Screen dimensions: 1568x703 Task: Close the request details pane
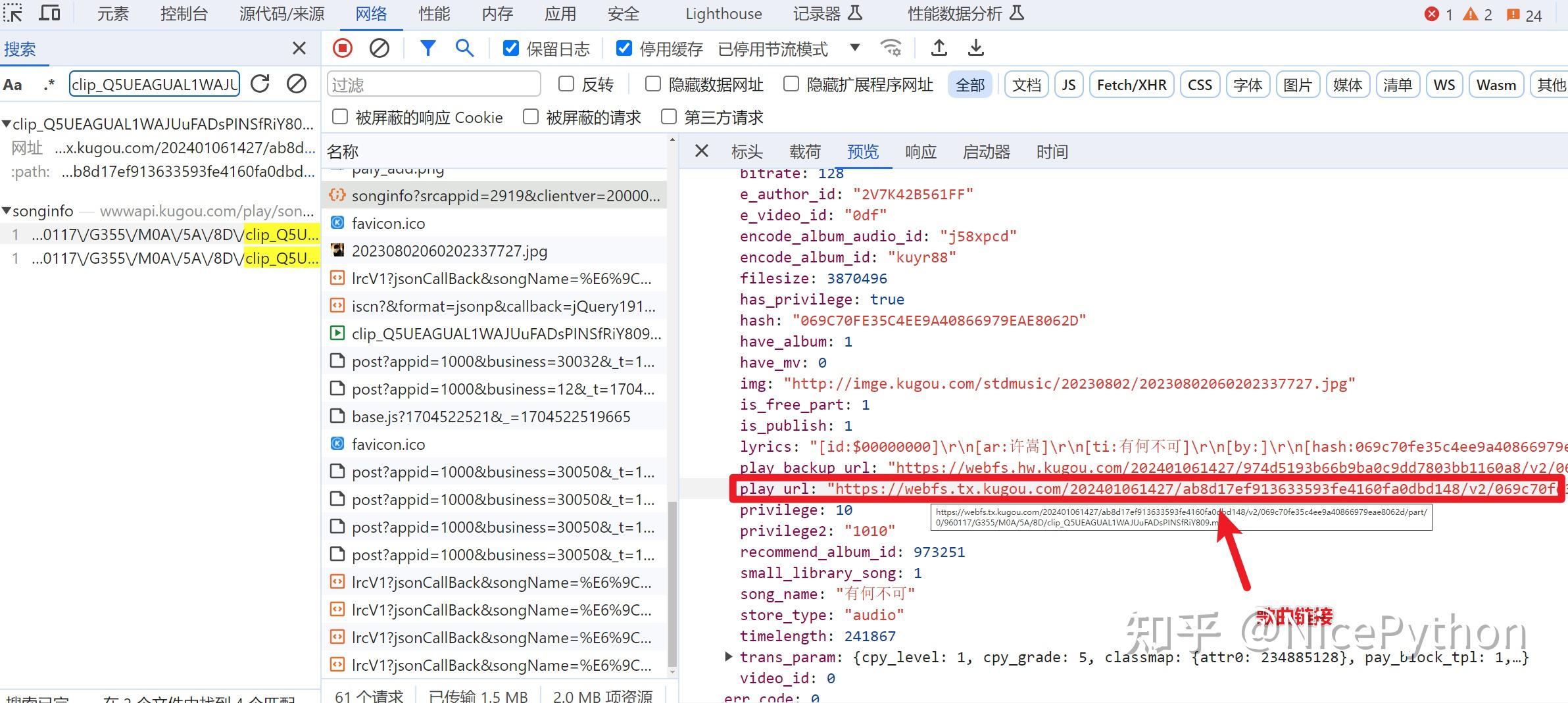coord(702,151)
